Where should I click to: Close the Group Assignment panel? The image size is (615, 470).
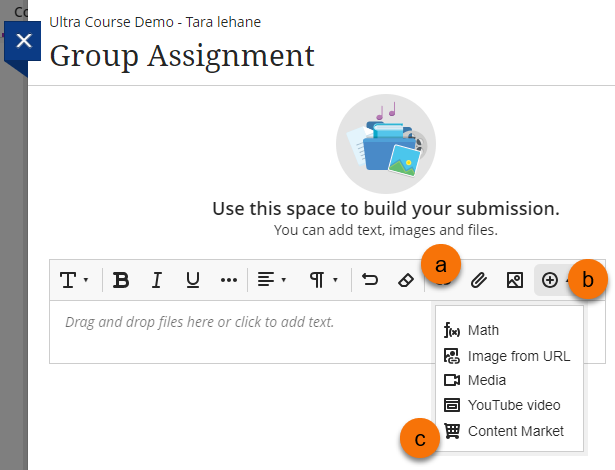pos(24,42)
